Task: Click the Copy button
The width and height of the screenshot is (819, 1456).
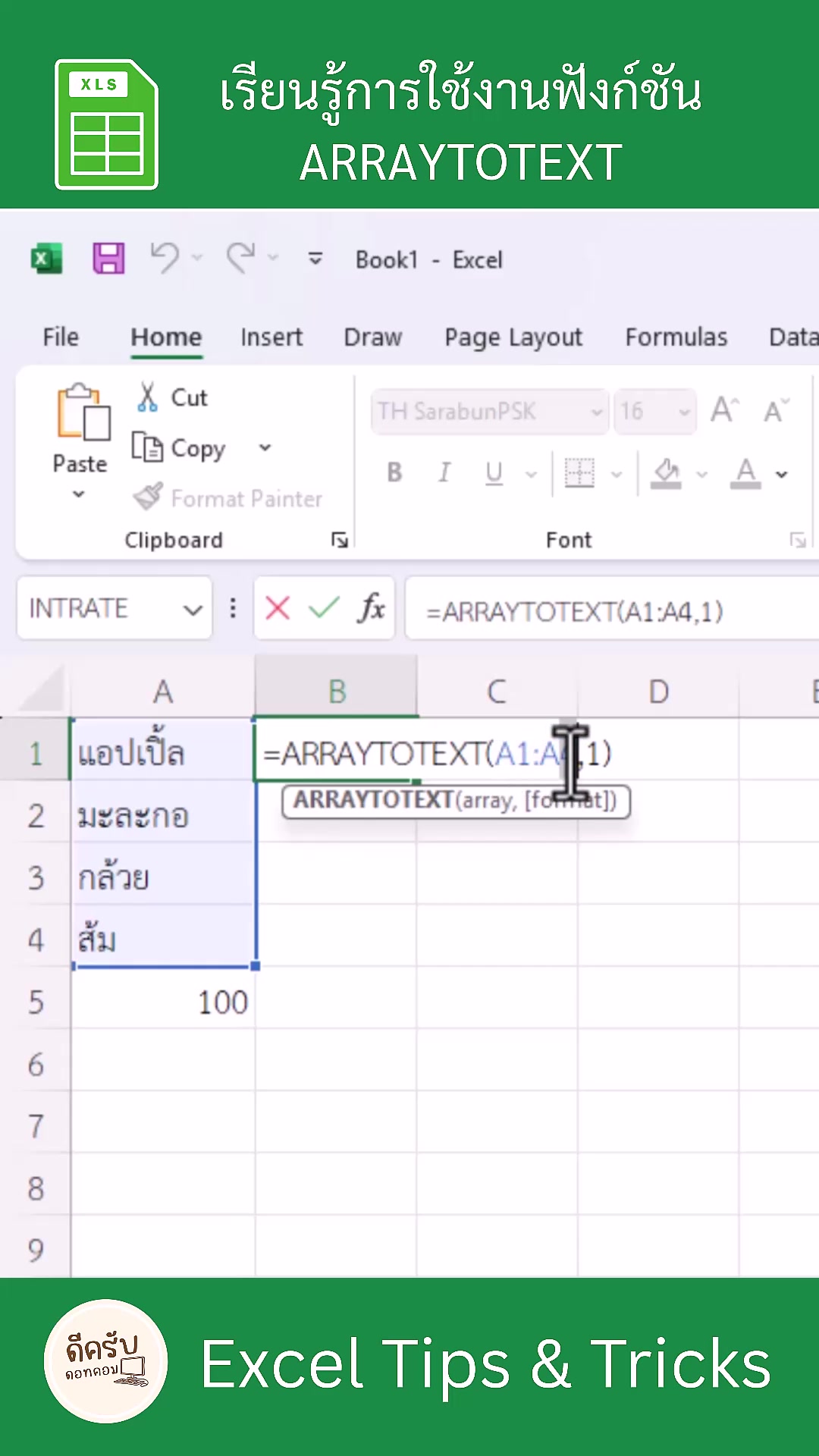Action: coord(178,447)
